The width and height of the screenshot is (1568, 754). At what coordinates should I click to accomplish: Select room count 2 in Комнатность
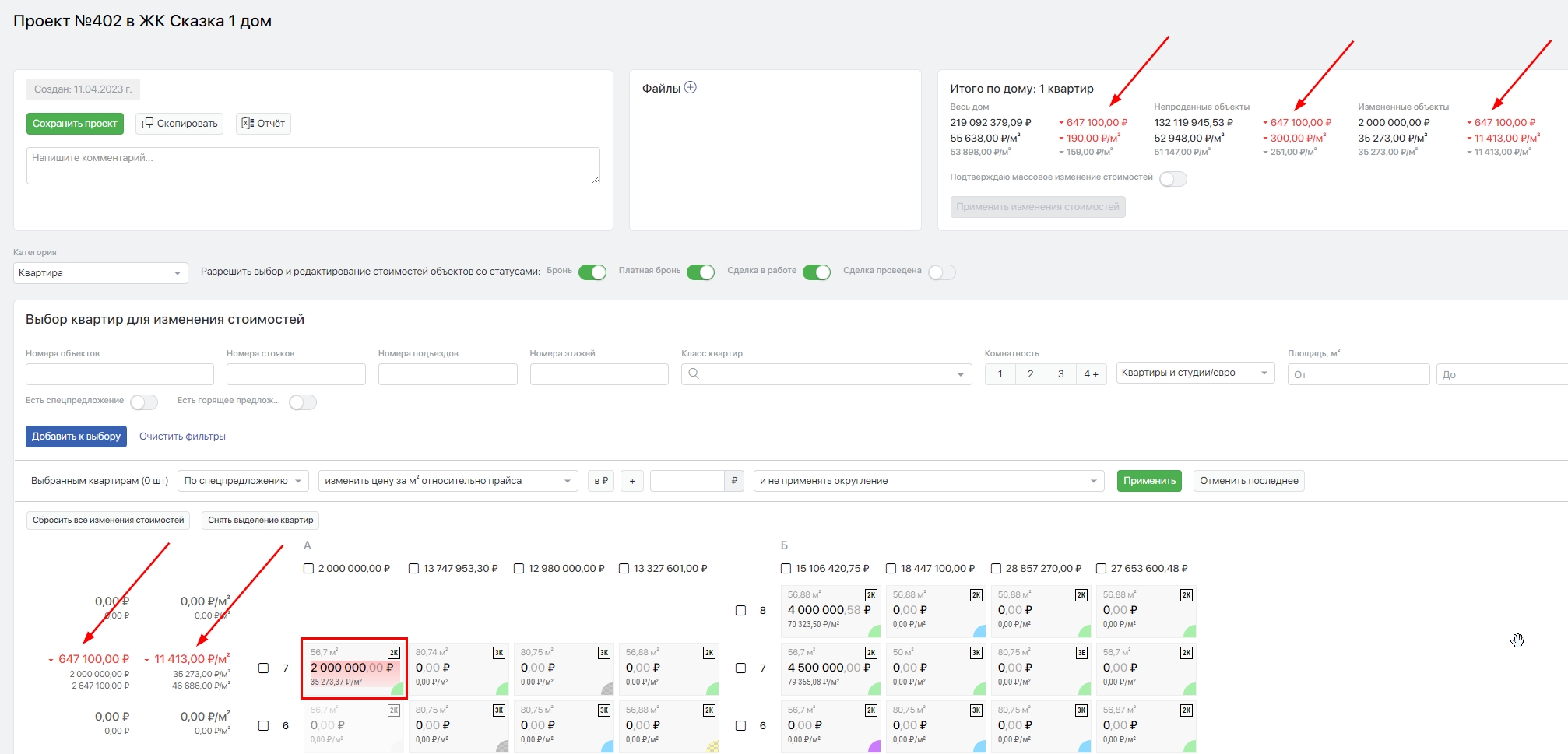tap(1030, 374)
